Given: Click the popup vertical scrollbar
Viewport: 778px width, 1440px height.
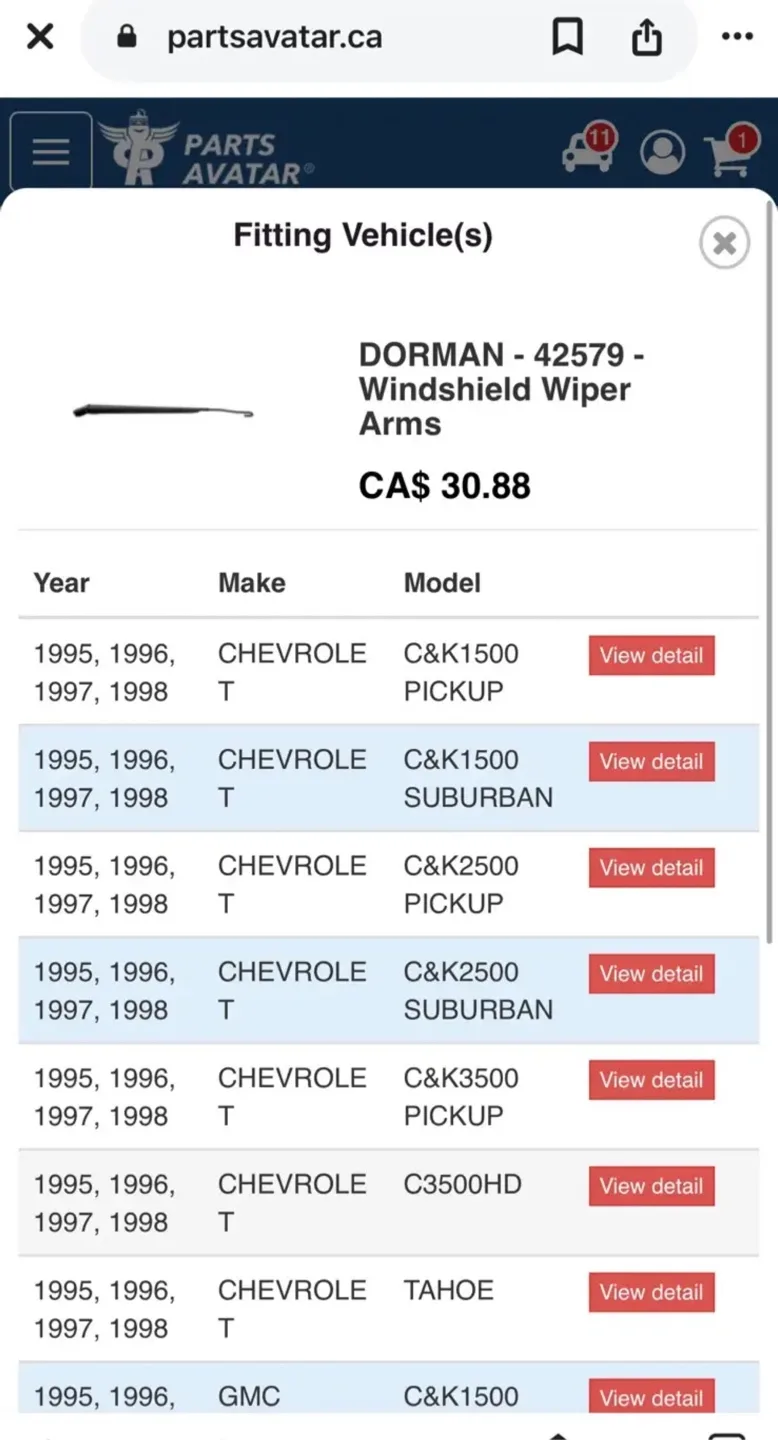Looking at the screenshot, I should 768,570.
